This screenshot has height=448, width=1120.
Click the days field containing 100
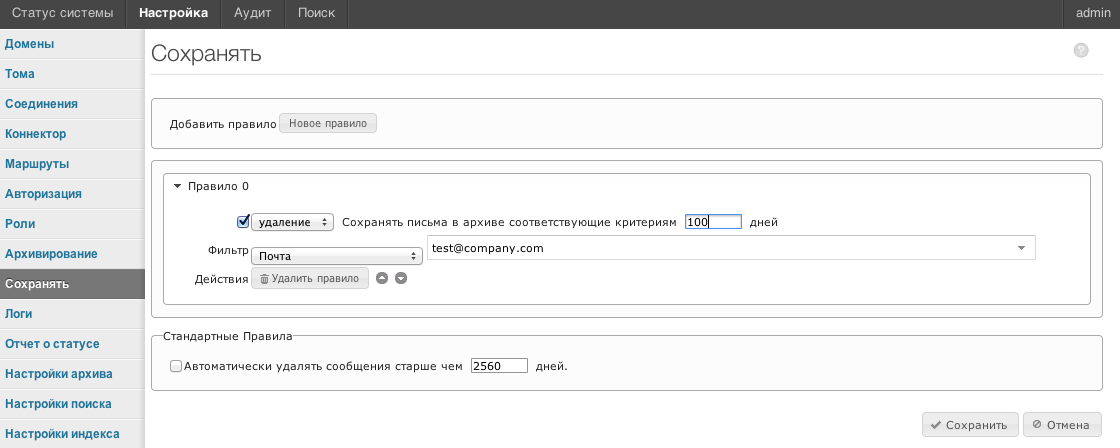[x=713, y=222]
